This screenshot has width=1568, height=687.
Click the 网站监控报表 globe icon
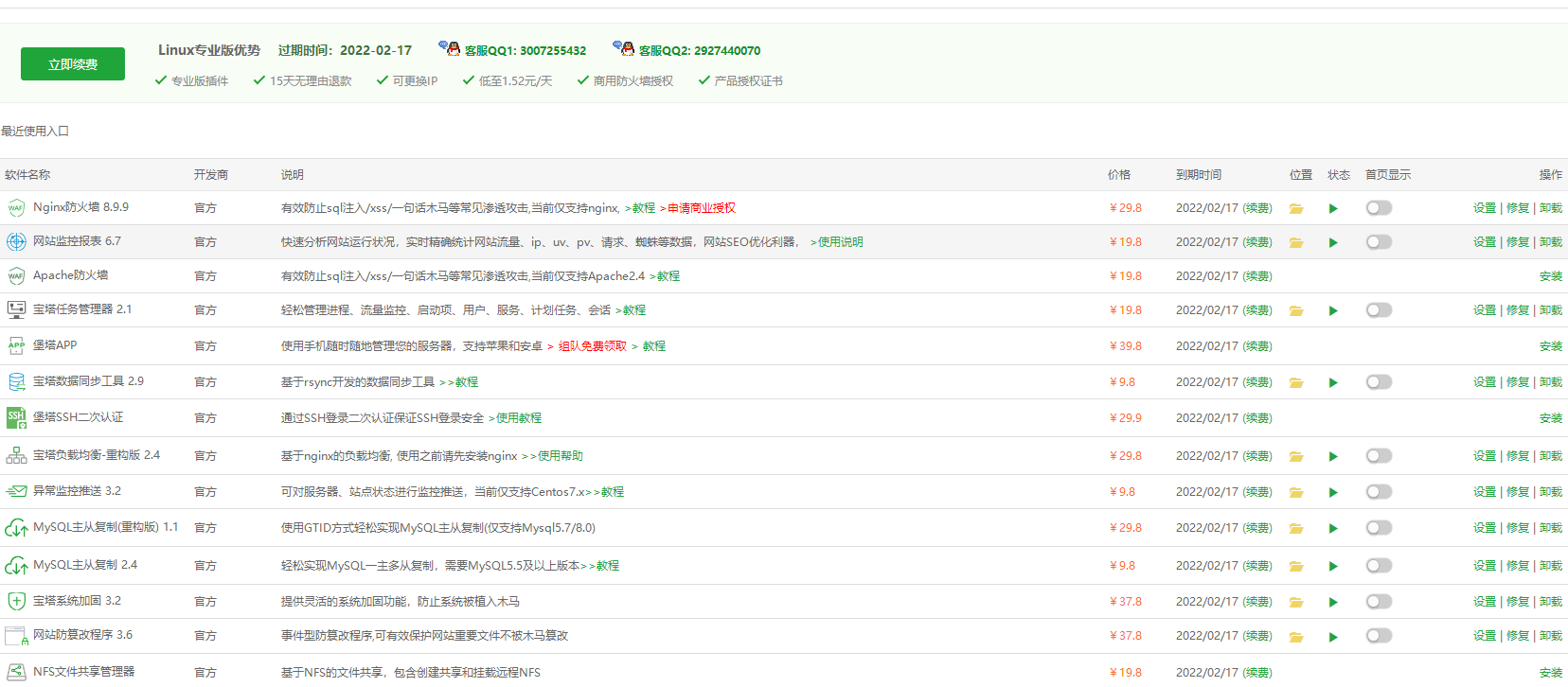click(x=16, y=241)
